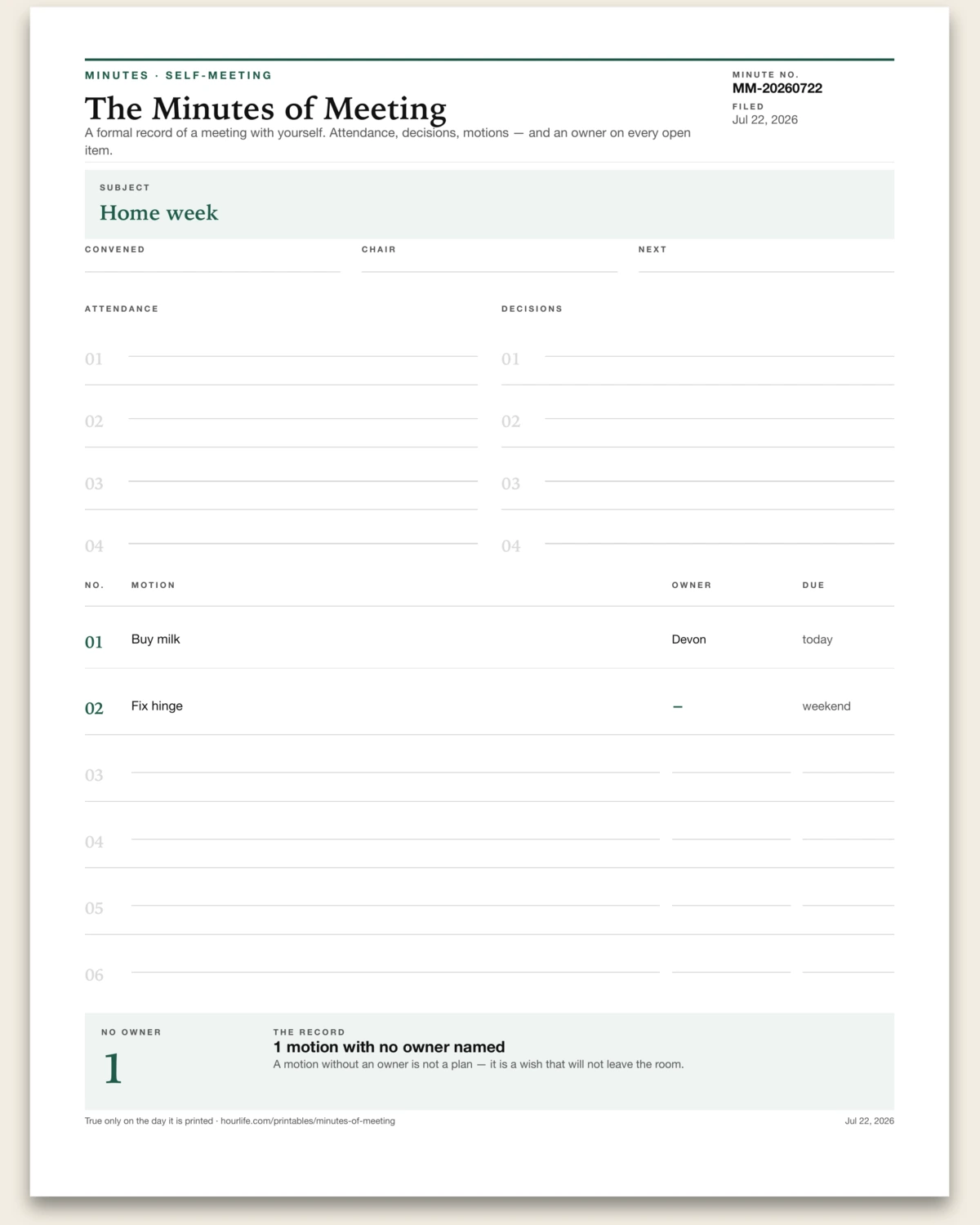Open the hourlife.com printables footer link
The width and height of the screenshot is (980, 1225).
(307, 1121)
